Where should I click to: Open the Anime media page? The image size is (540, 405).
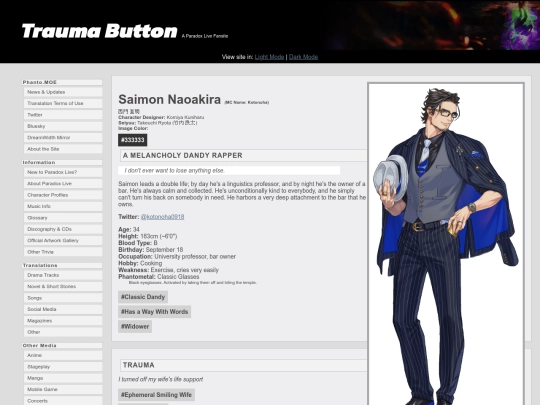63,355
